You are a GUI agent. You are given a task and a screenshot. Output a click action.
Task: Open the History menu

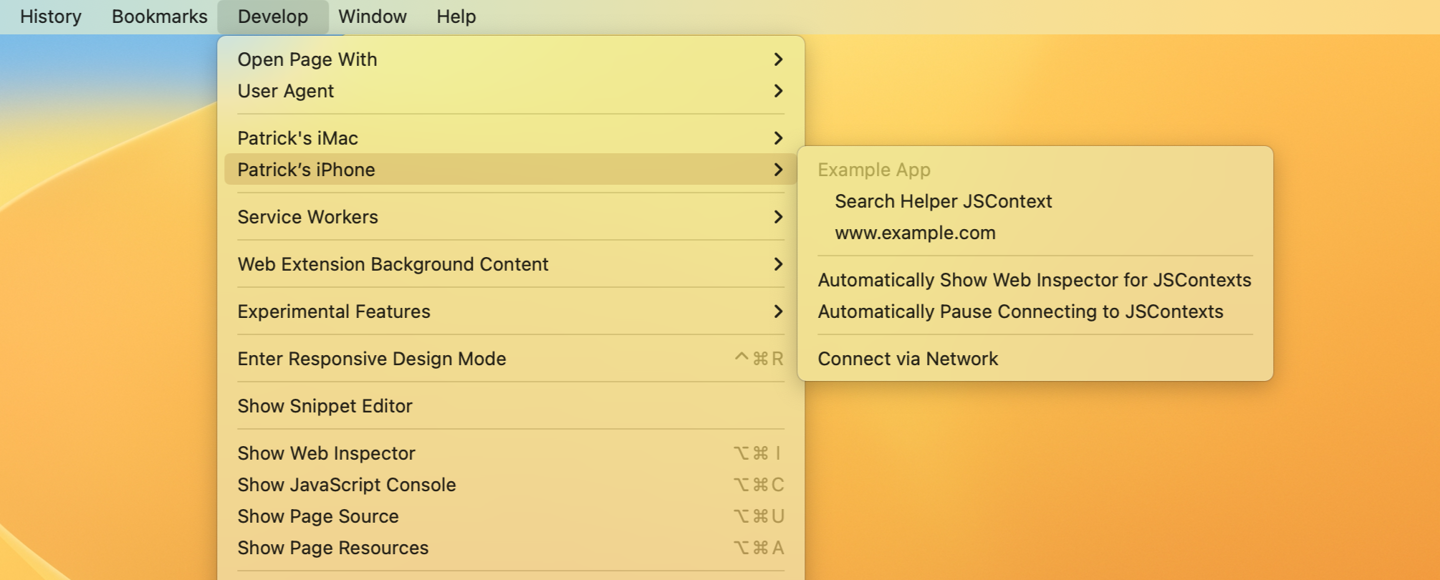pos(50,17)
